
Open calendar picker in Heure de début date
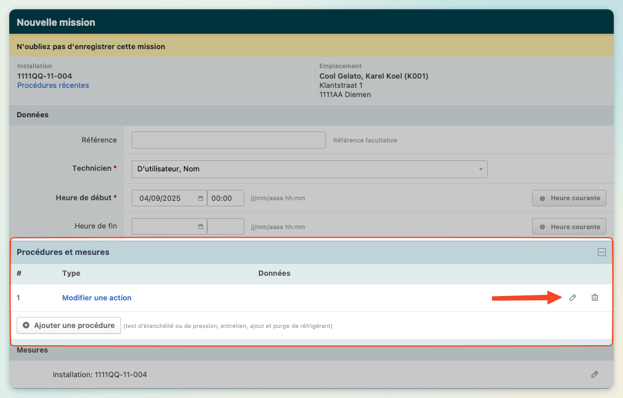click(200, 198)
